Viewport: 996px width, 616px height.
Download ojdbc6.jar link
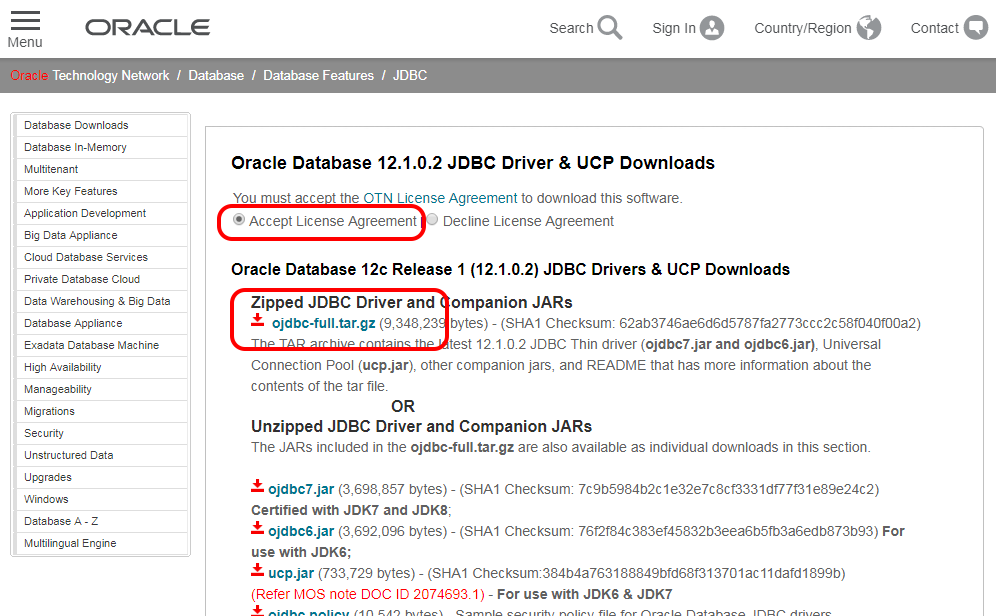tap(301, 532)
